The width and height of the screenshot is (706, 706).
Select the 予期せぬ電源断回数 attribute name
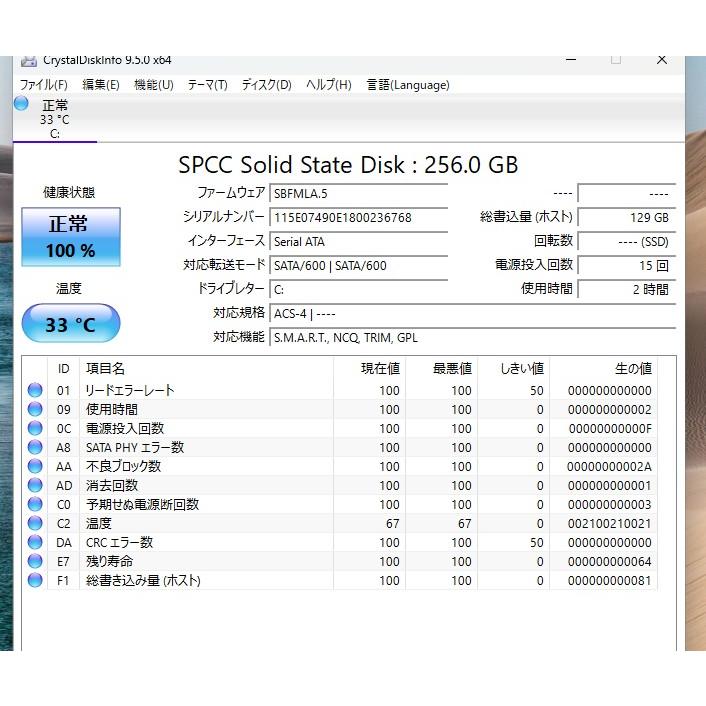142,504
